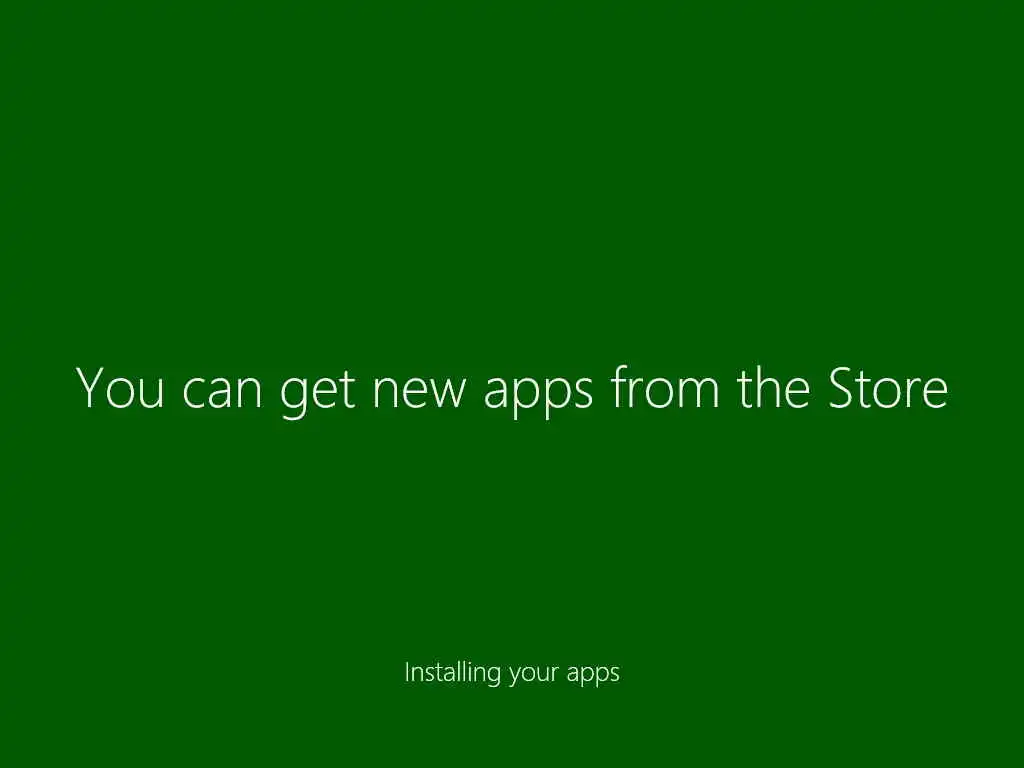The image size is (1024, 768).
Task: Click the word 'the' before Store
Action: (774, 388)
